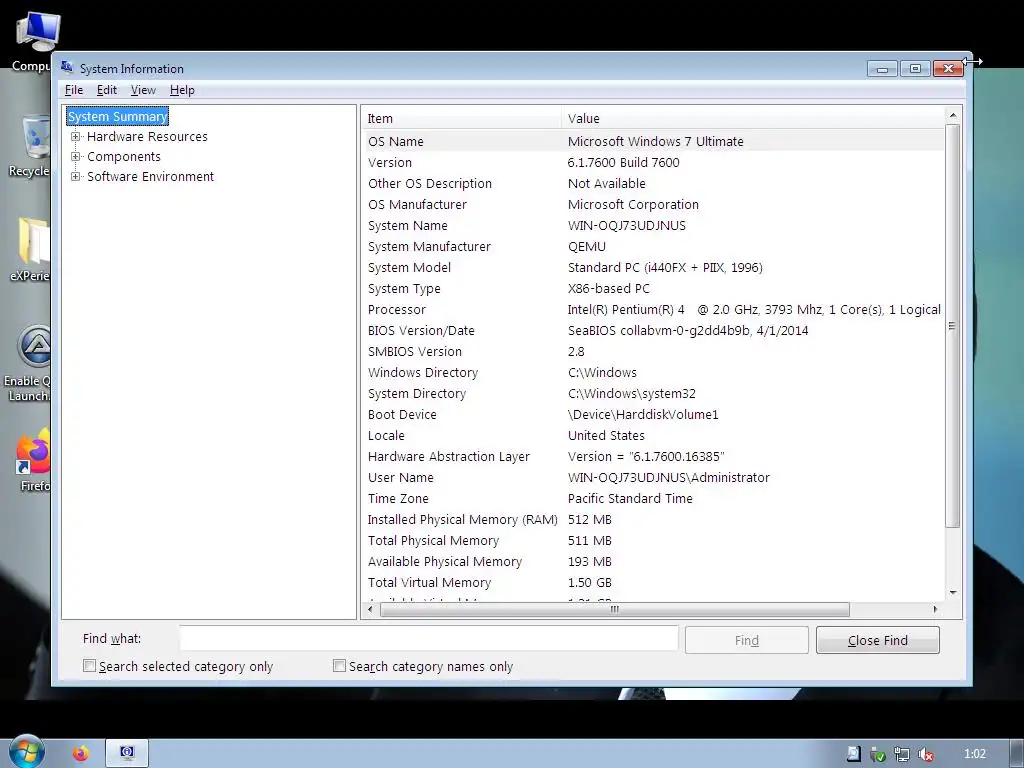
Task: Select the Windows Directory row
Action: point(652,372)
